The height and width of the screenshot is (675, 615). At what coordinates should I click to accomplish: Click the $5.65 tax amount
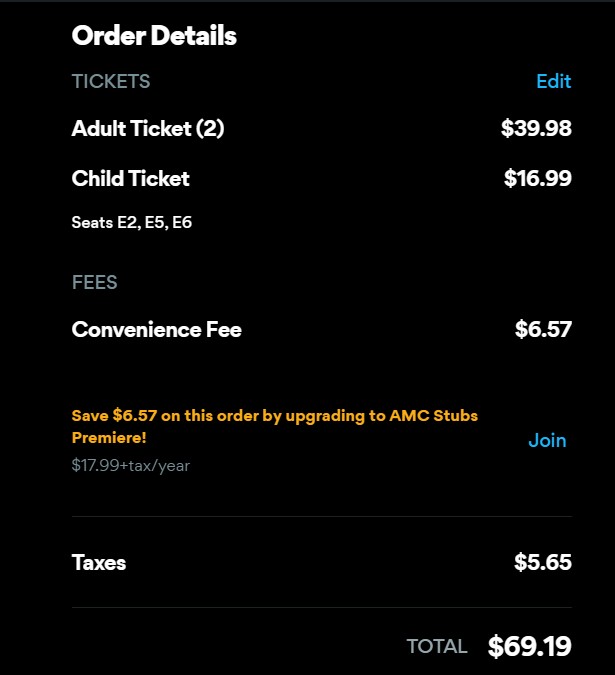[543, 563]
